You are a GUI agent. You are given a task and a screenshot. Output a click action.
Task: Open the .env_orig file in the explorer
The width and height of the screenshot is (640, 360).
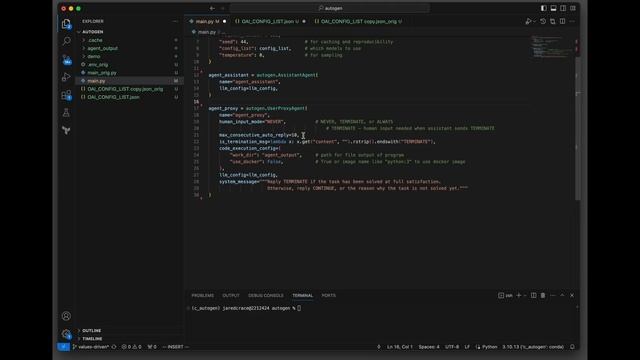pyautogui.click(x=98, y=64)
